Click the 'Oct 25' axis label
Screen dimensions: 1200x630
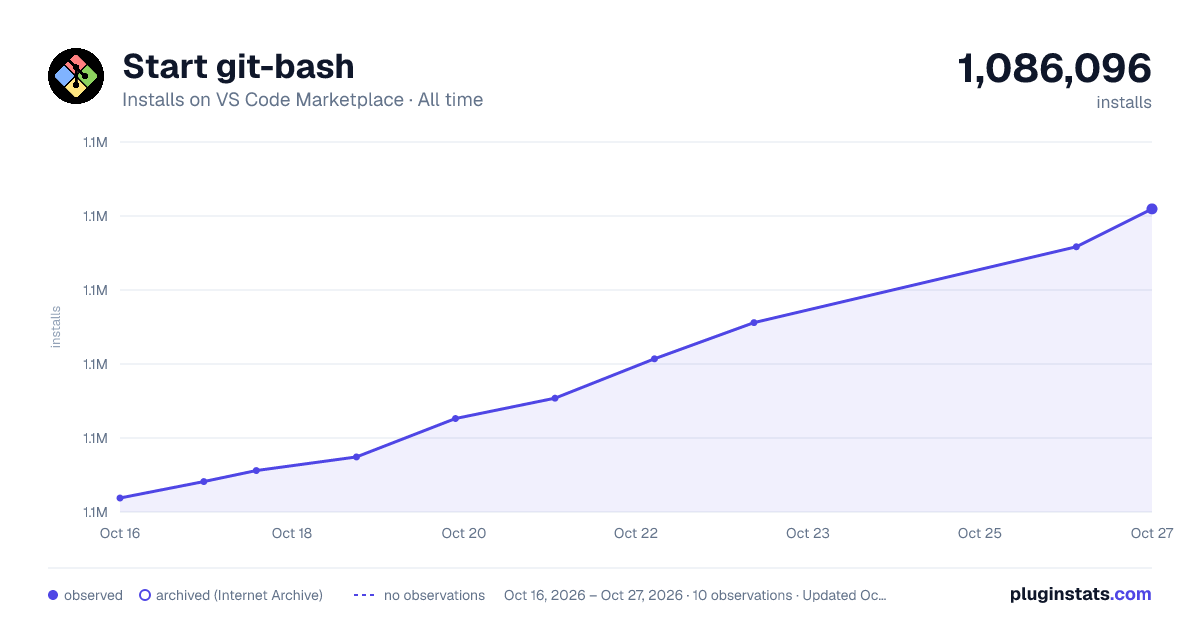coord(980,533)
